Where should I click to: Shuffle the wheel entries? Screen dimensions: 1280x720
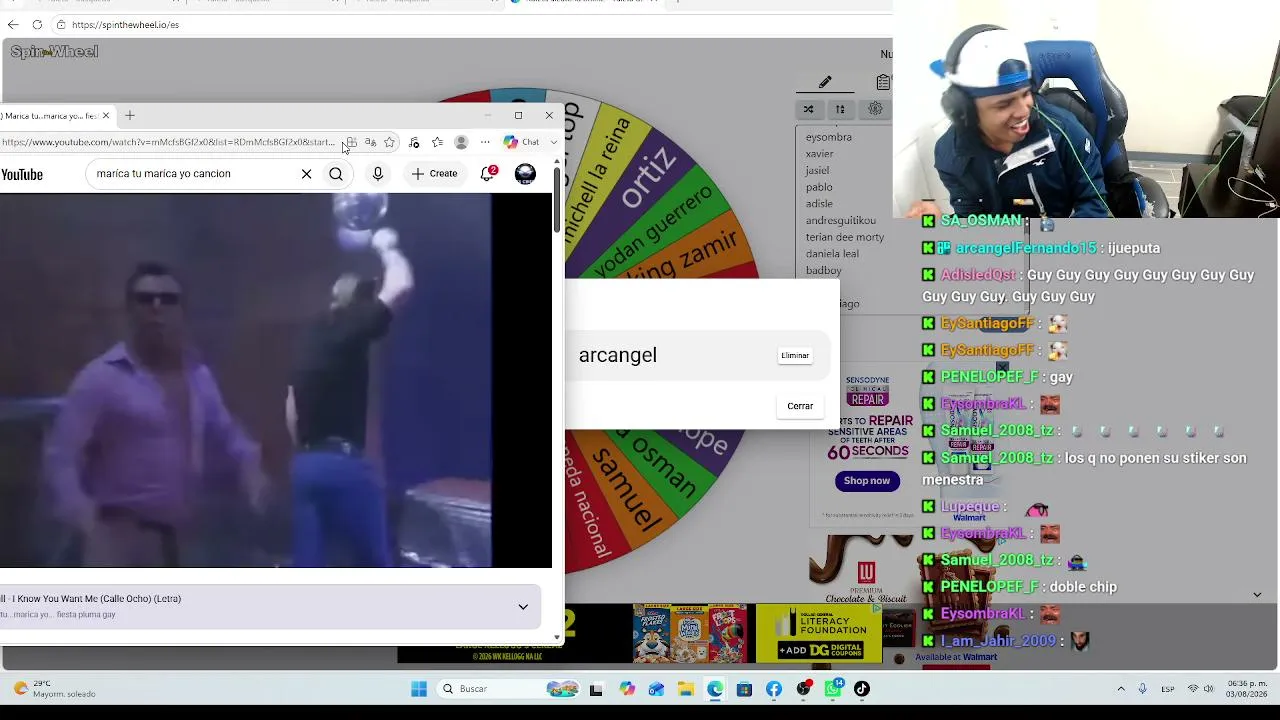[x=808, y=109]
